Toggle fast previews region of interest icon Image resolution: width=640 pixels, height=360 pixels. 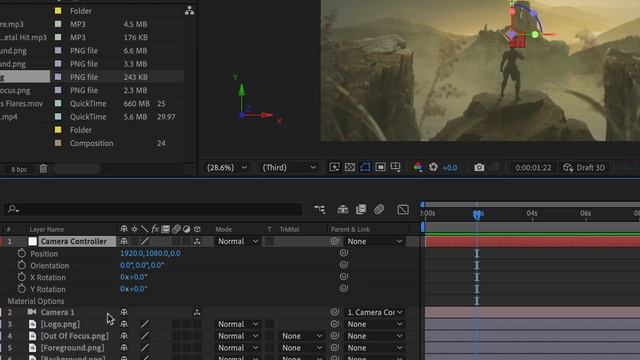tap(334, 167)
